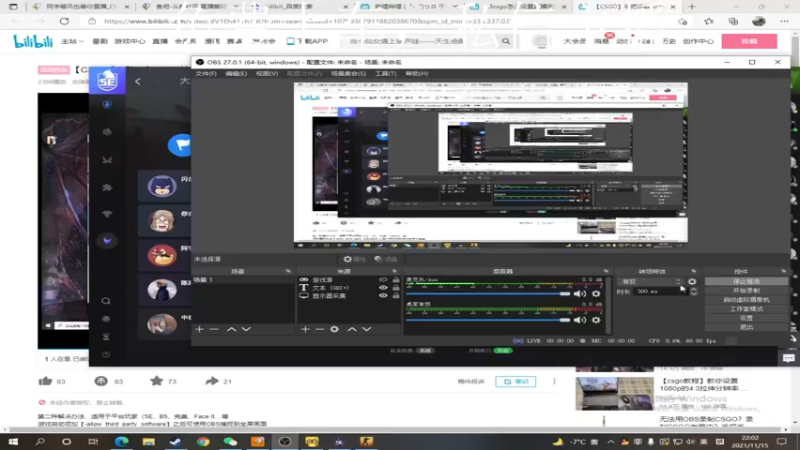Image resolution: width=800 pixels, height=450 pixels.
Task: Open source properties gear in Sources panel
Action: [x=334, y=329]
